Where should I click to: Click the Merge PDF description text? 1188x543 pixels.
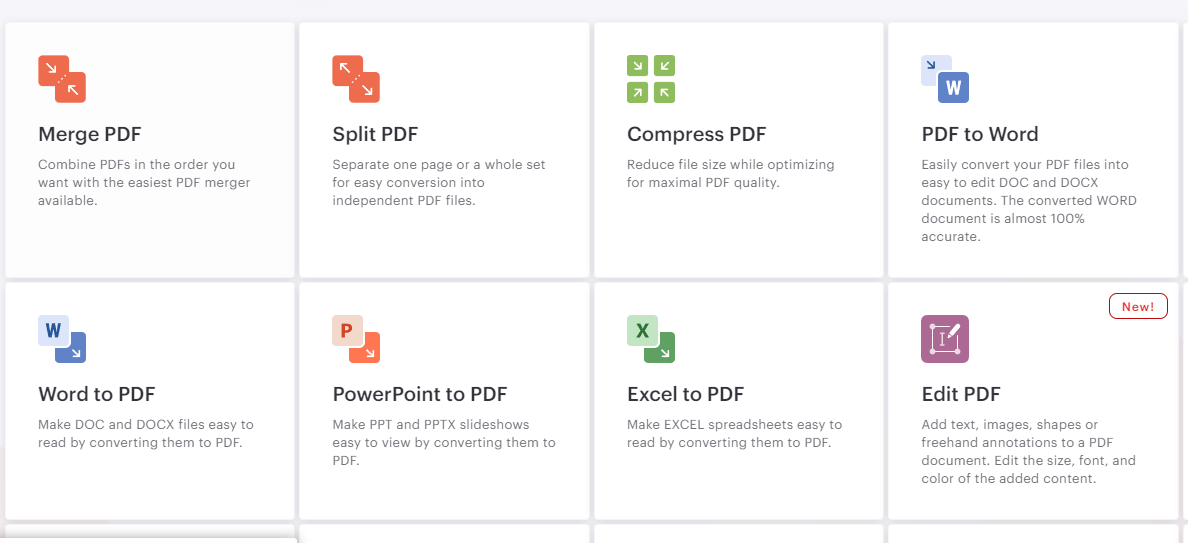[144, 183]
